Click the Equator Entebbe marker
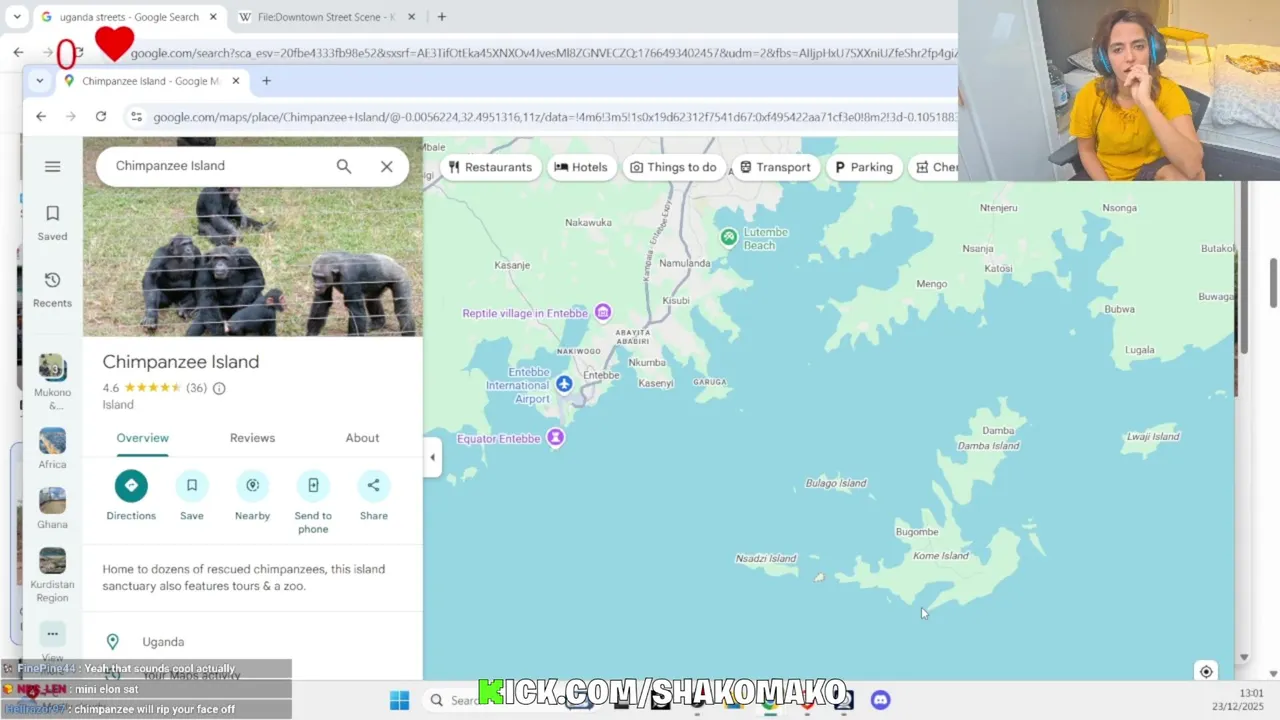Screen dimensions: 1280x720 point(555,438)
